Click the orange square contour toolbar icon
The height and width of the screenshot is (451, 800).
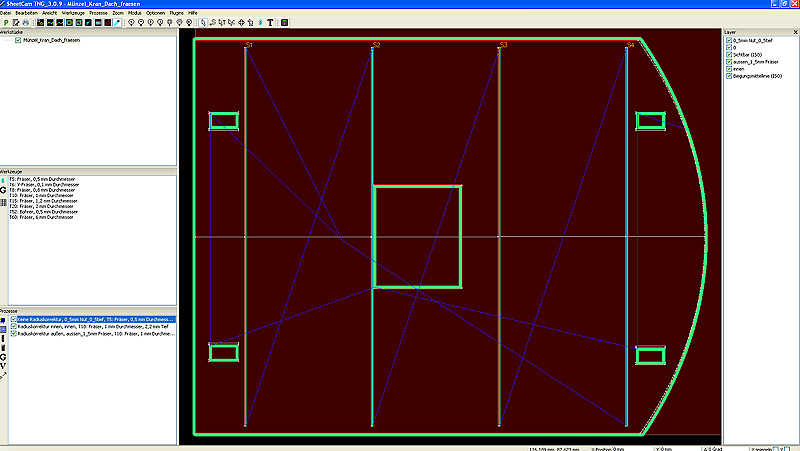click(x=69, y=22)
